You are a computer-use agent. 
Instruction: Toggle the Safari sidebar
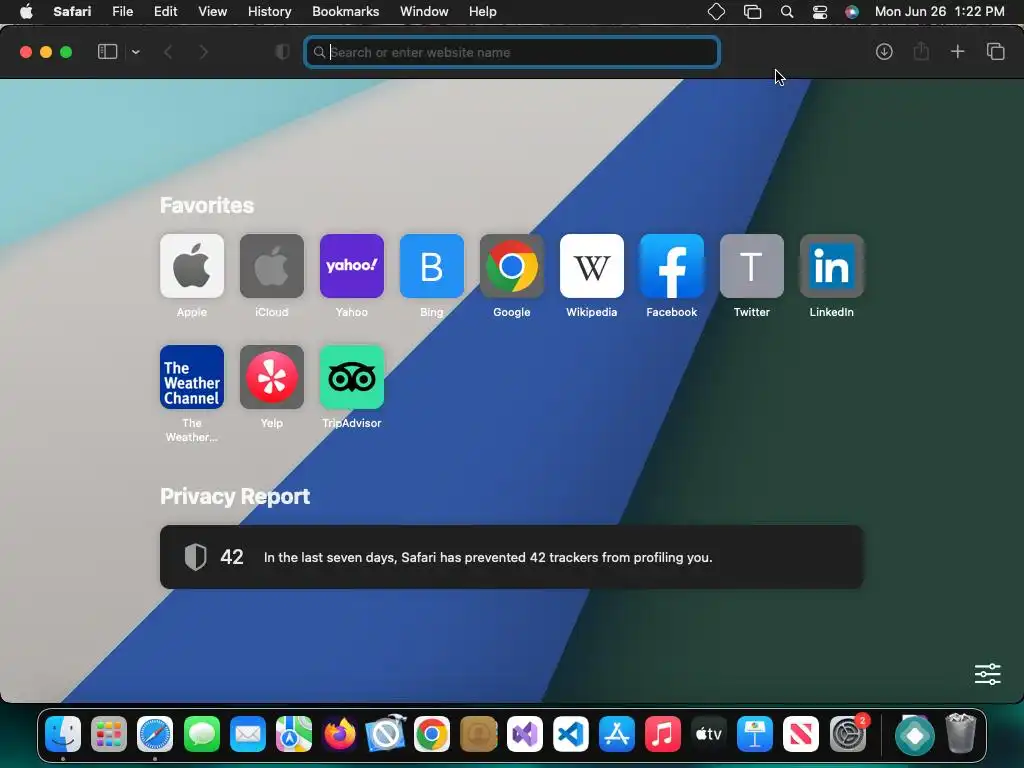[107, 52]
